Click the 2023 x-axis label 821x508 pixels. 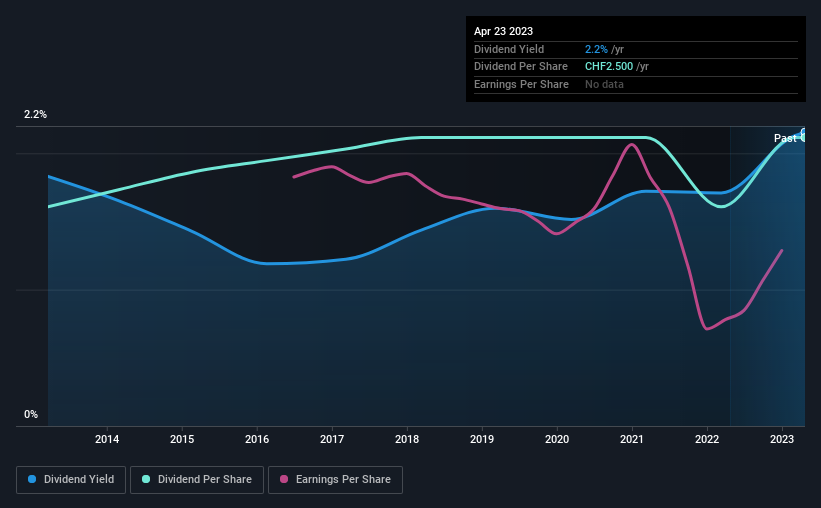[x=782, y=439]
